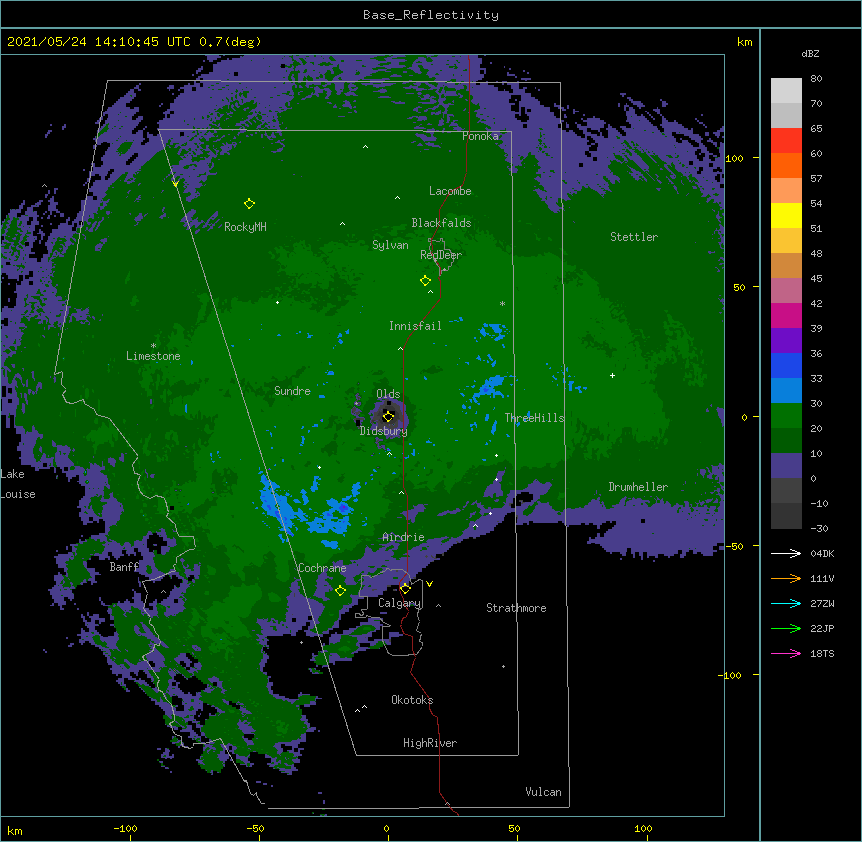Select the purple 39-36 dBZ swatch

point(786,341)
